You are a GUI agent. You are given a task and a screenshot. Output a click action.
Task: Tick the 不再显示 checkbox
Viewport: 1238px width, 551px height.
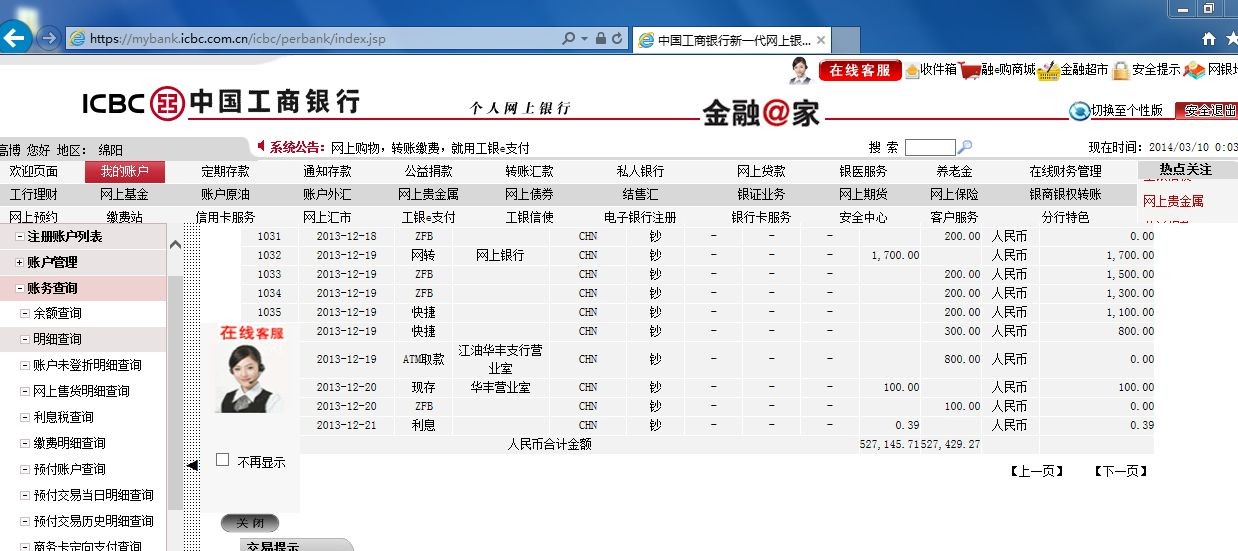coord(223,460)
